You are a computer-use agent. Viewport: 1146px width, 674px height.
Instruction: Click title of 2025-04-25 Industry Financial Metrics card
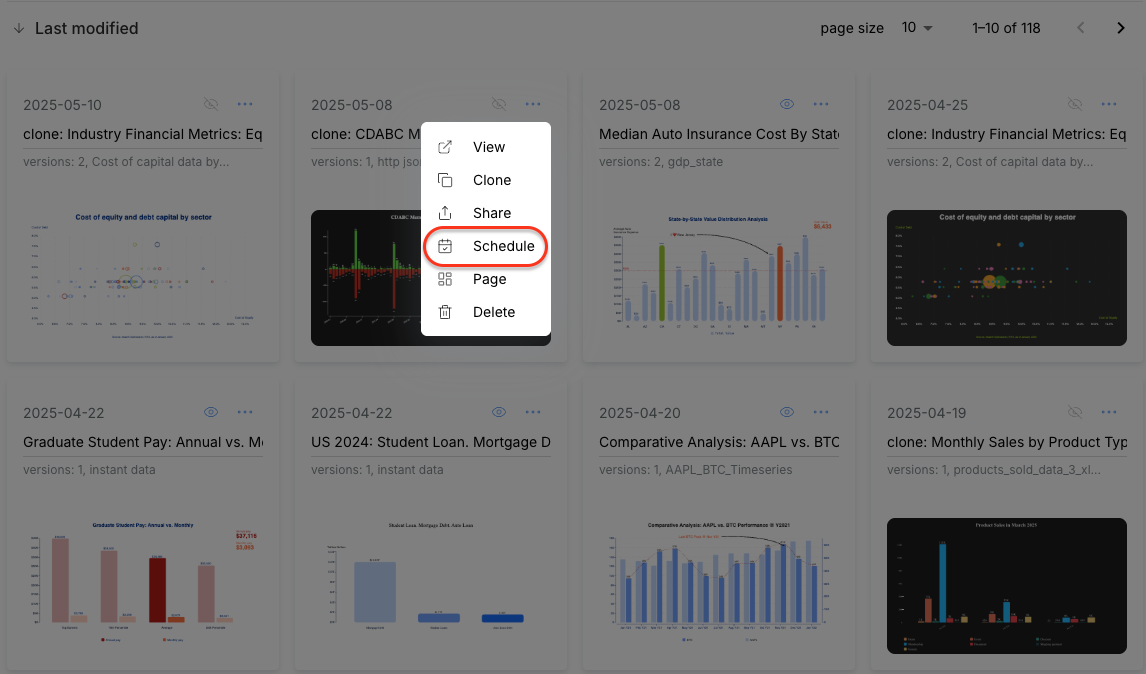(1007, 135)
